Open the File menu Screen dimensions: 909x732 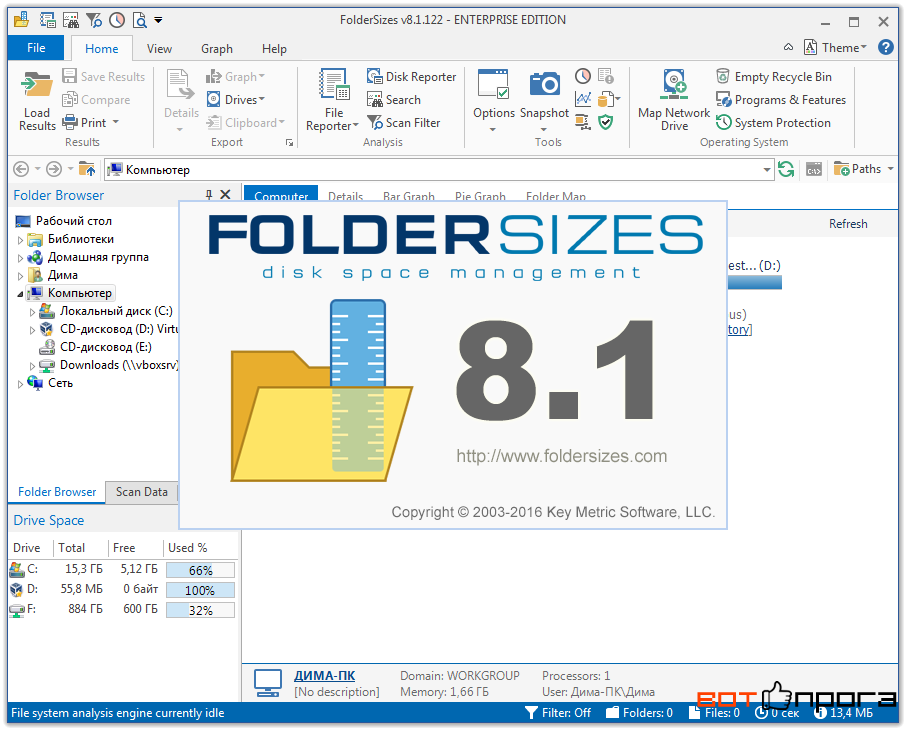coord(36,48)
